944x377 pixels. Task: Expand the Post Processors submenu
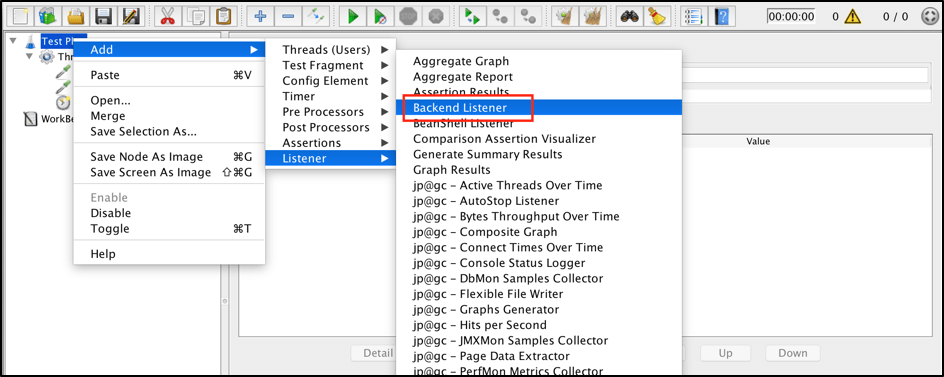coord(331,128)
